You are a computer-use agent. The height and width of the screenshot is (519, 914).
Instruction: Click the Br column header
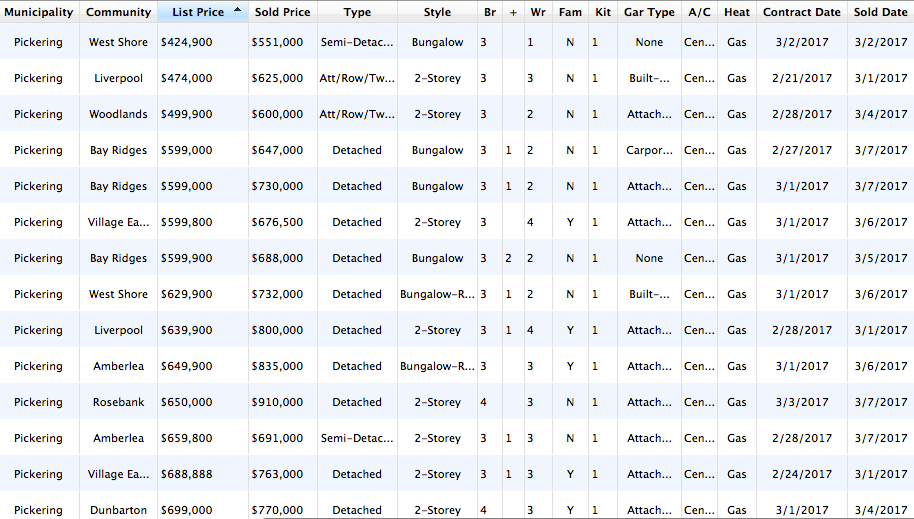tap(489, 13)
